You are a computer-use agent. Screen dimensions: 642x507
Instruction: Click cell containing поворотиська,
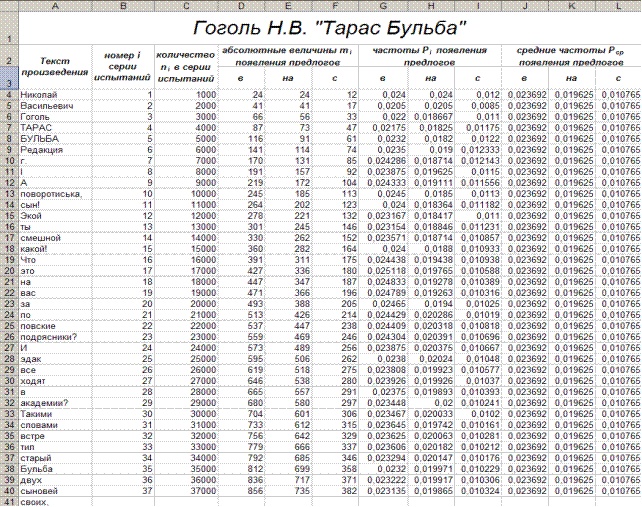[55, 194]
